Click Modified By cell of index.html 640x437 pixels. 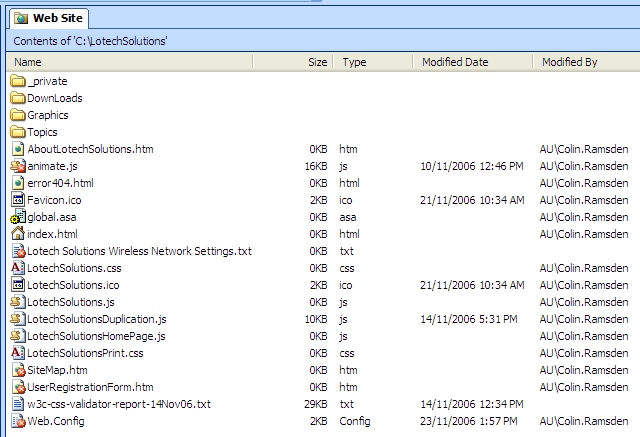click(584, 234)
